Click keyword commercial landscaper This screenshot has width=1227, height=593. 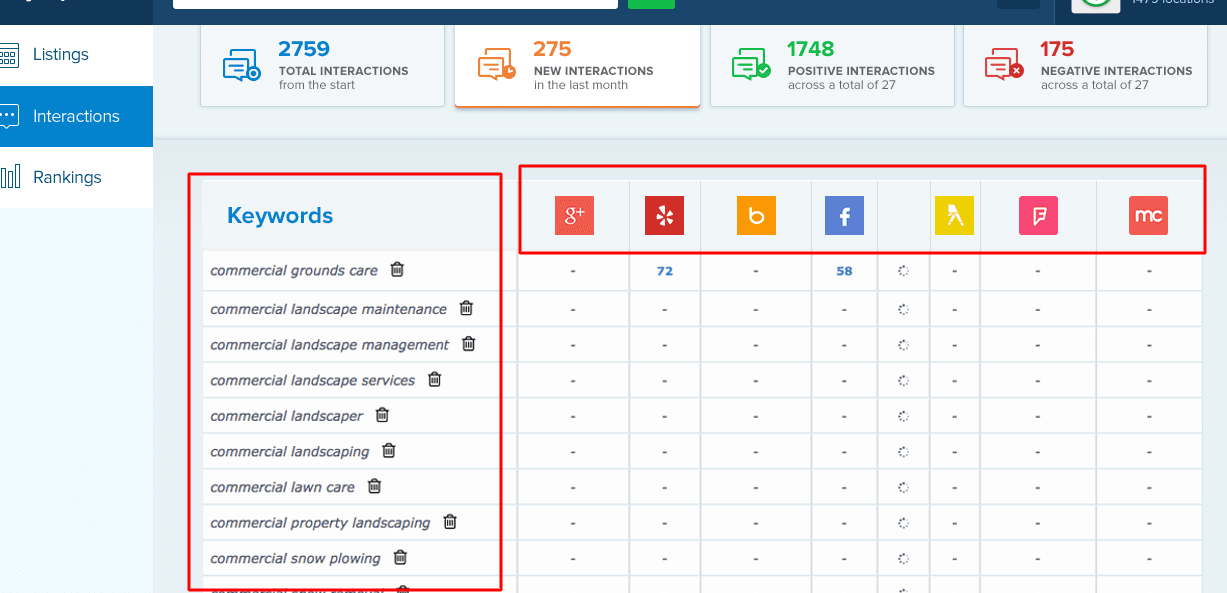(287, 416)
